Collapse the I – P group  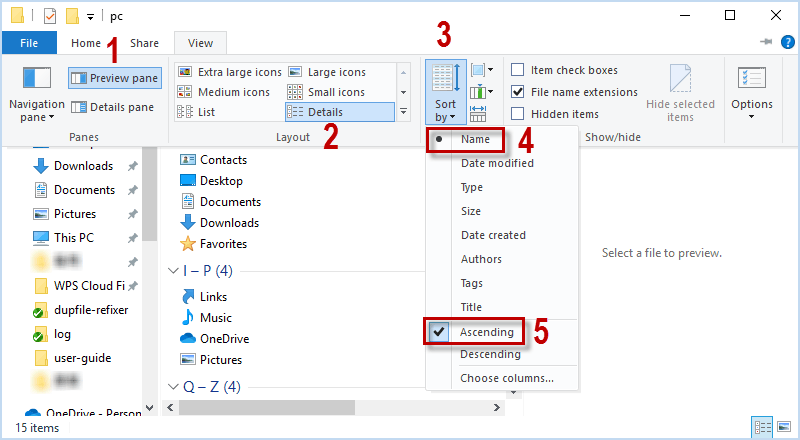point(173,271)
